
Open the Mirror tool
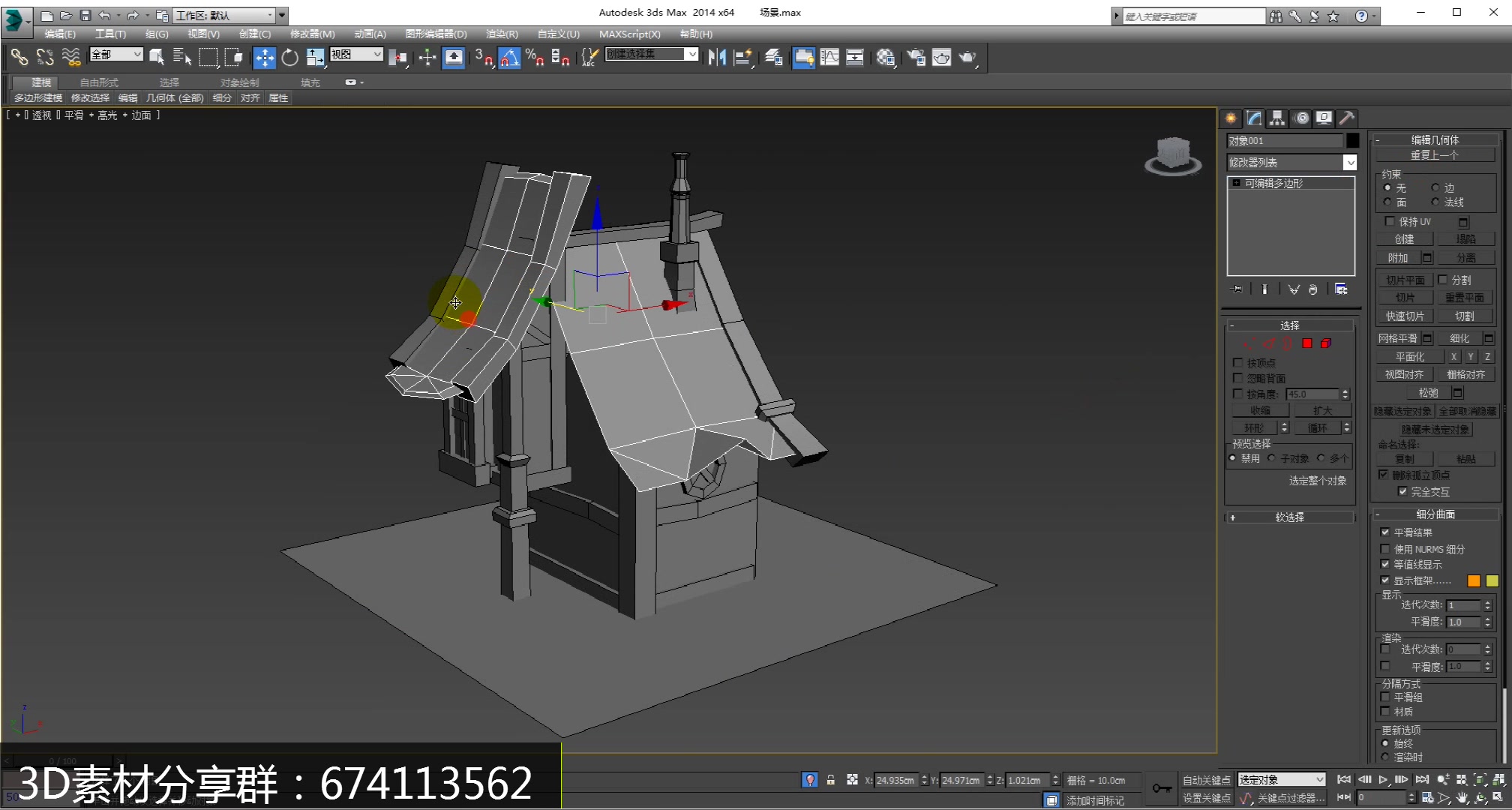(717, 57)
